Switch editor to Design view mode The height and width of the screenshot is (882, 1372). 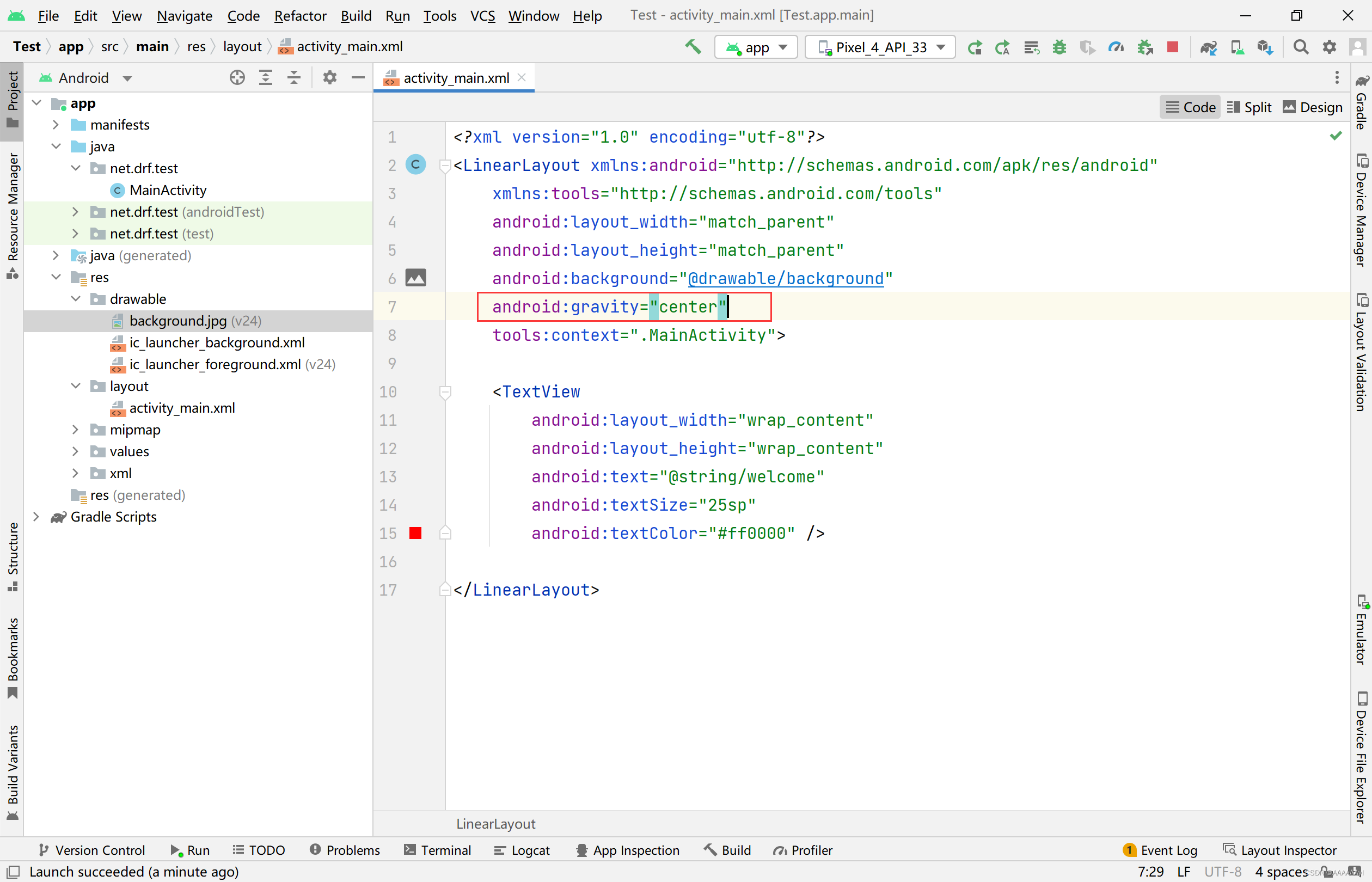click(1313, 107)
